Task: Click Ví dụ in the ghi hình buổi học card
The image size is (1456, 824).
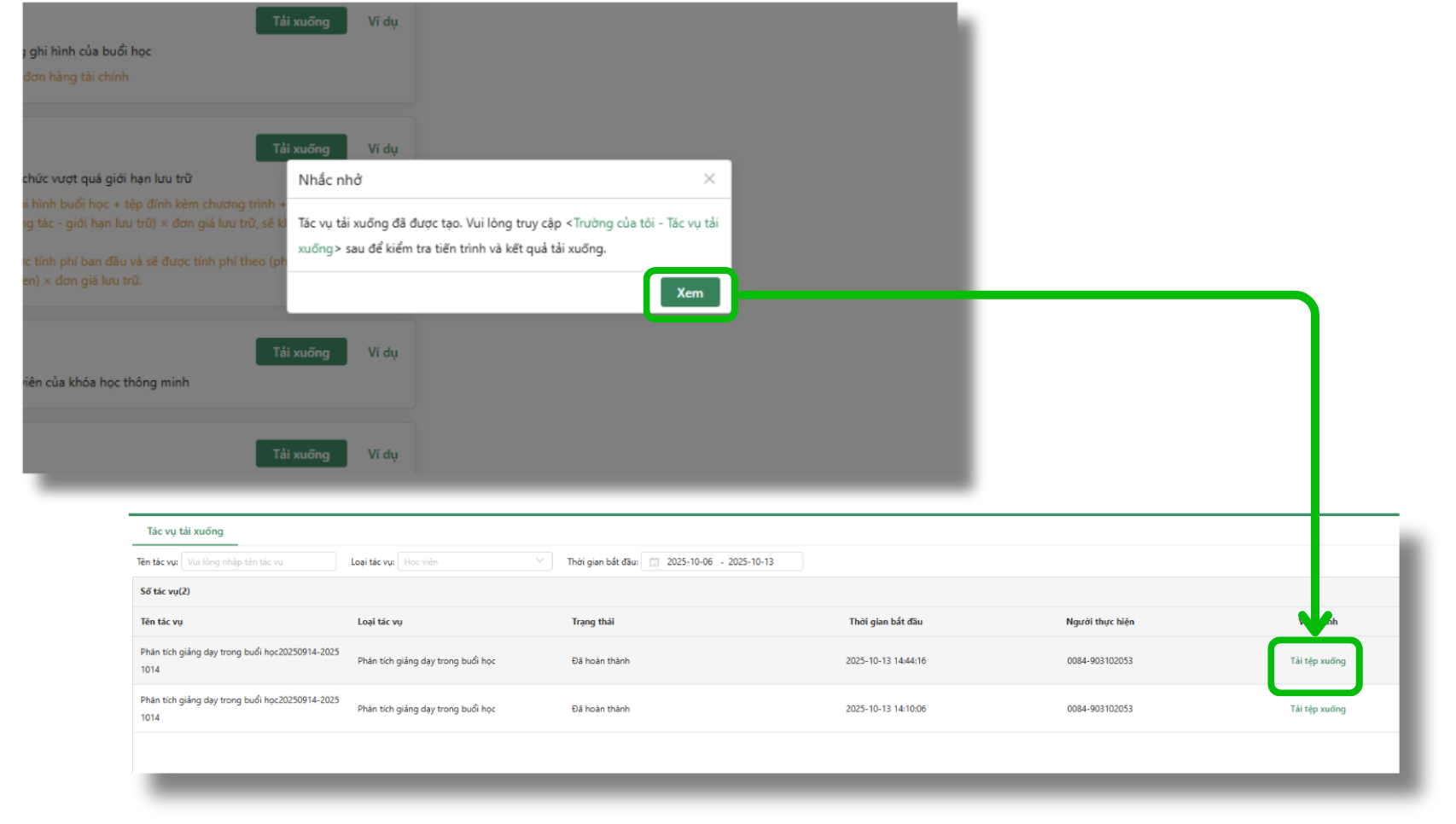Action: (x=382, y=21)
